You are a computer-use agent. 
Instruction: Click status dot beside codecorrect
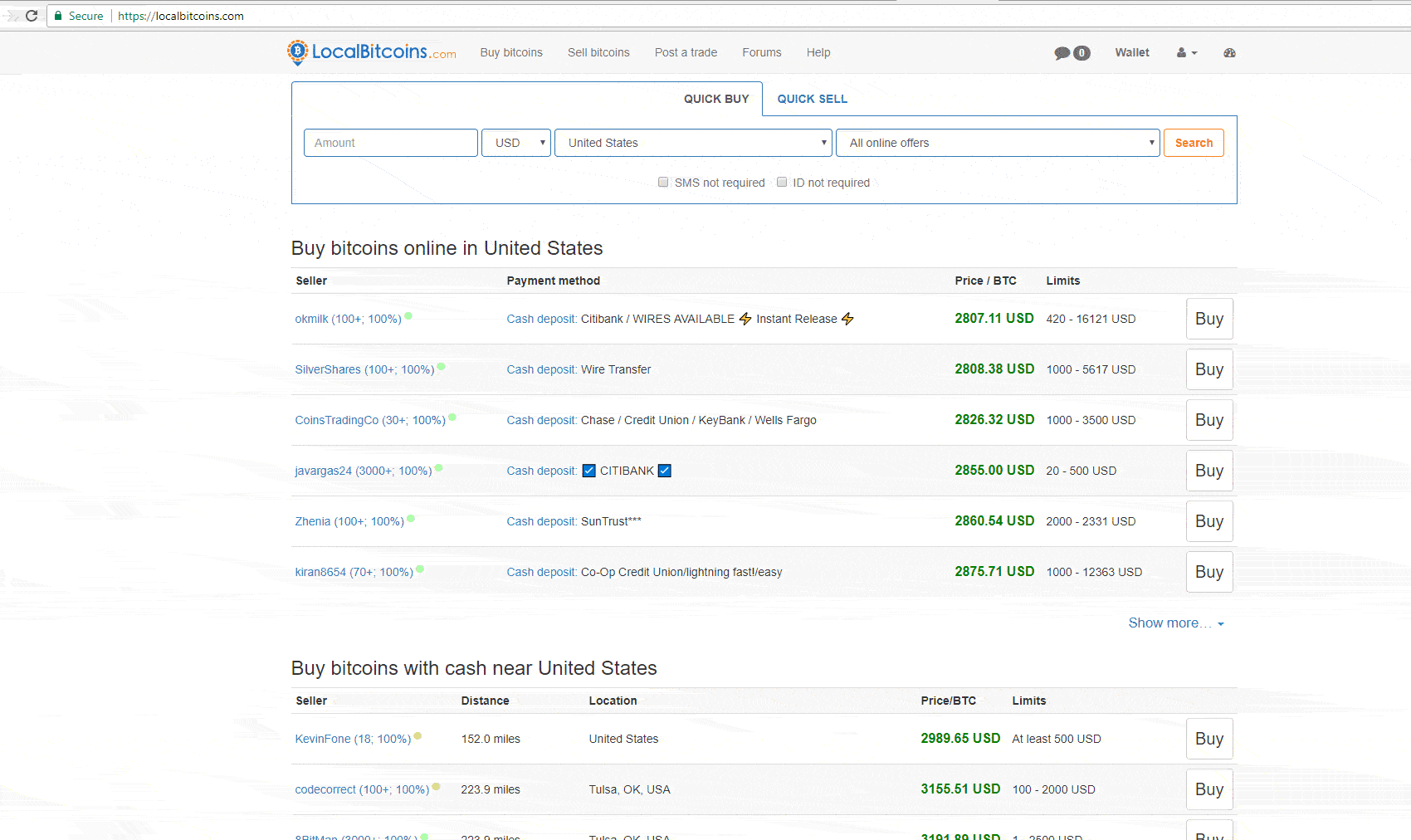(x=436, y=787)
